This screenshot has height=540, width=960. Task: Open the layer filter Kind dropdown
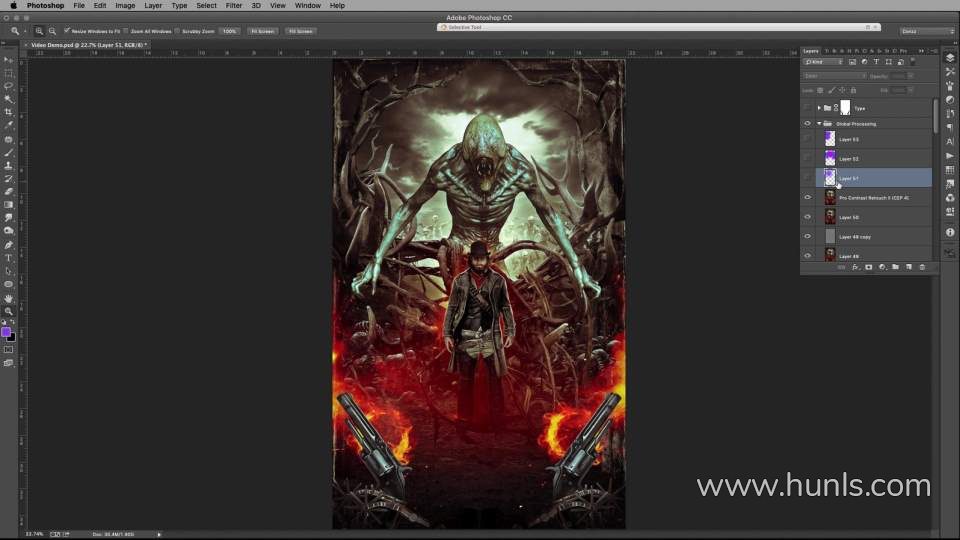click(x=823, y=62)
